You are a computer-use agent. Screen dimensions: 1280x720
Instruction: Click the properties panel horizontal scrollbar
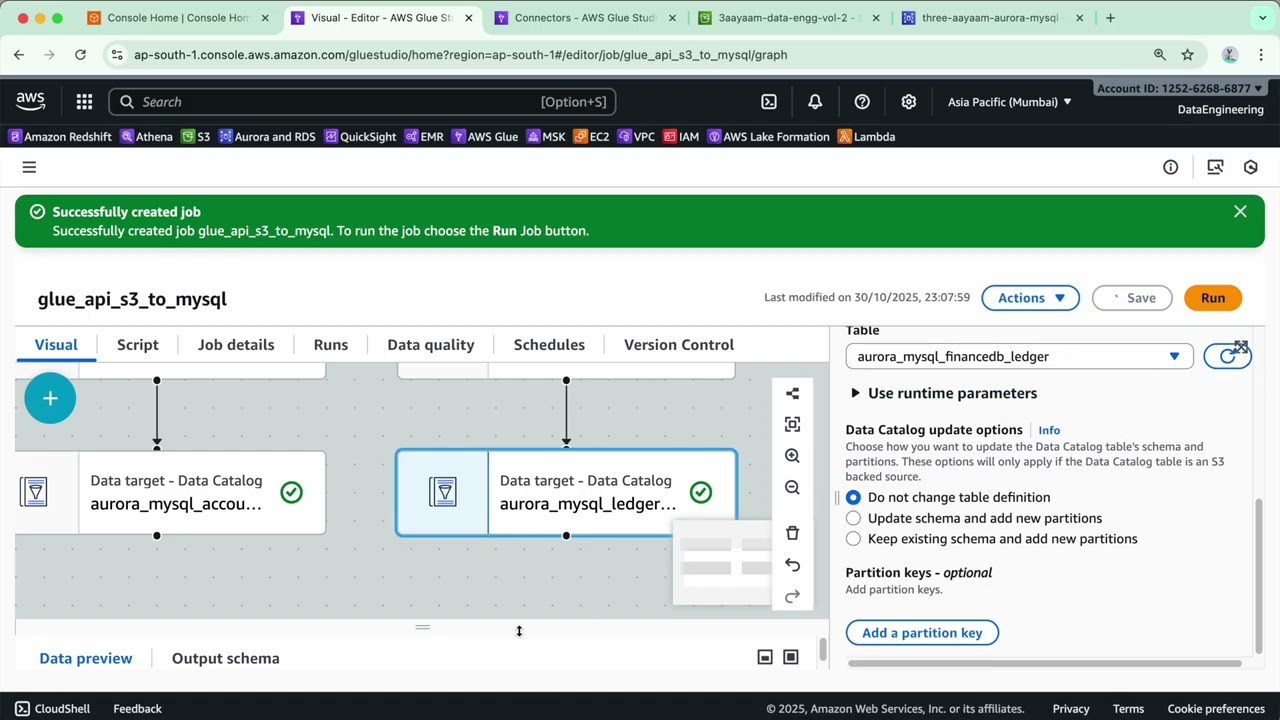(x=1045, y=662)
